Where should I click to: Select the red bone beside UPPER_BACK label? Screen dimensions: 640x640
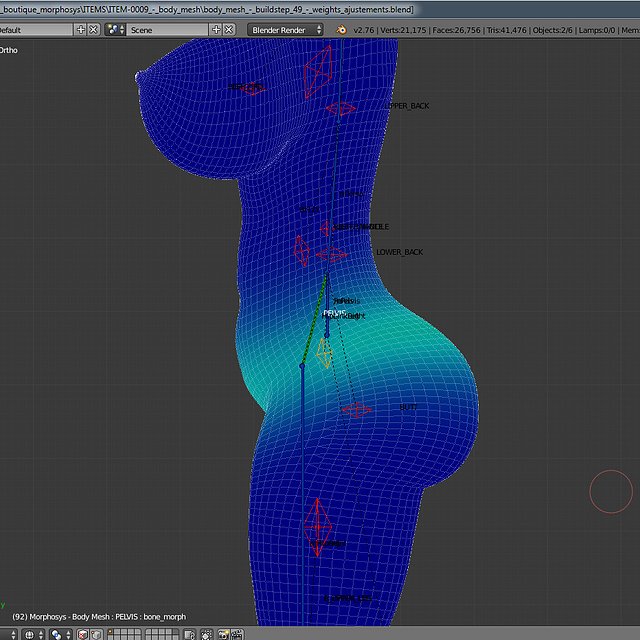click(x=340, y=109)
